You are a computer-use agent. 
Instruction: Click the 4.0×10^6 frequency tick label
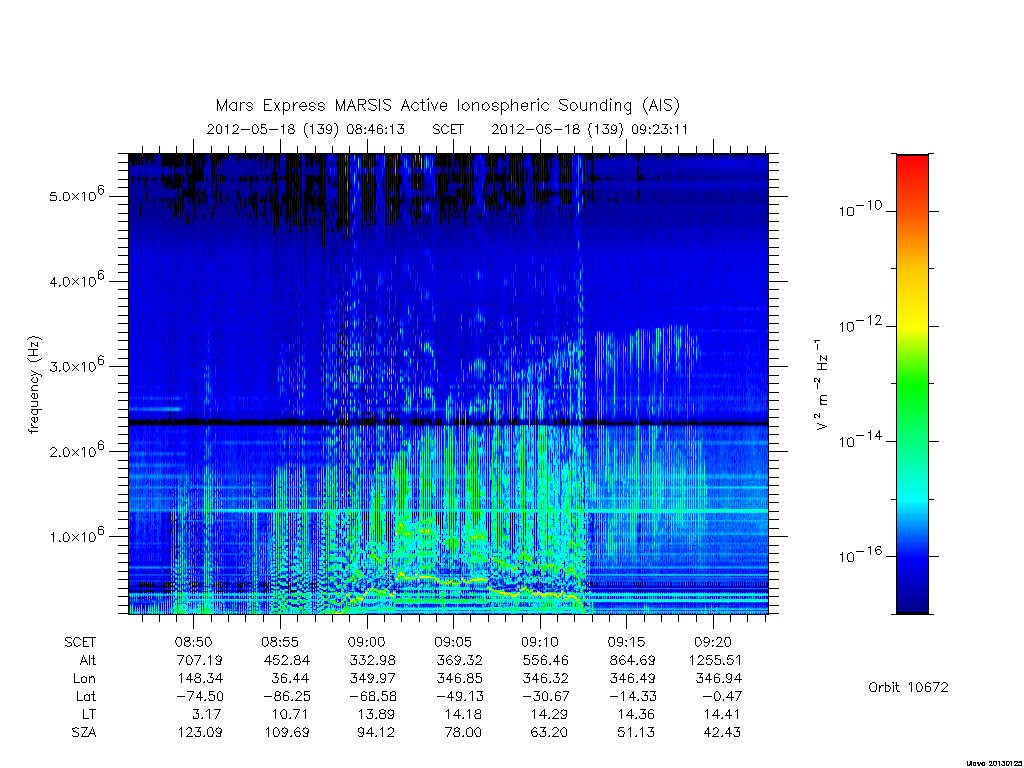pos(77,280)
